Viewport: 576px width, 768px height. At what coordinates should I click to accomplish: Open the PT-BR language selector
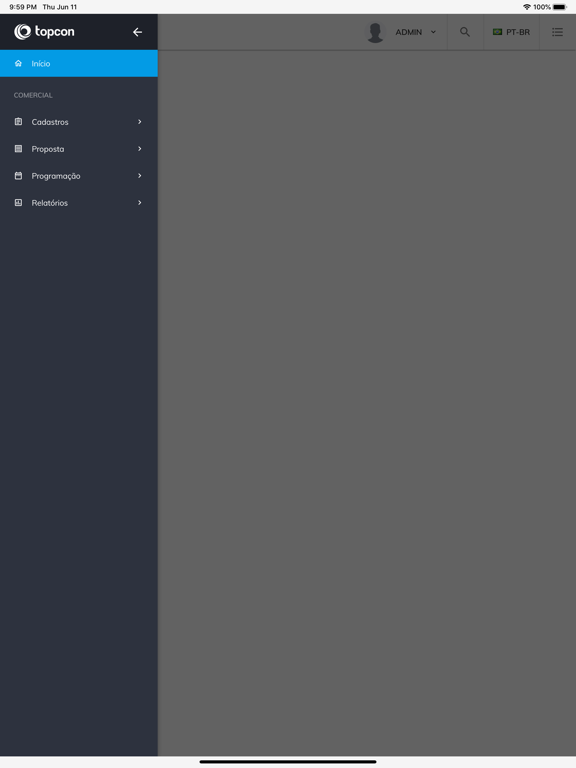click(511, 32)
